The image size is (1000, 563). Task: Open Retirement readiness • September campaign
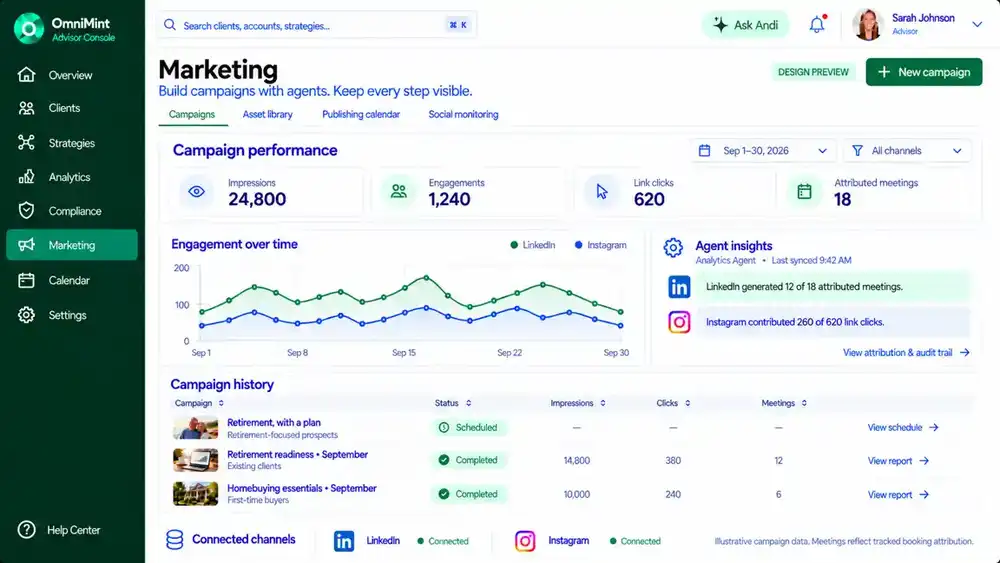297,455
